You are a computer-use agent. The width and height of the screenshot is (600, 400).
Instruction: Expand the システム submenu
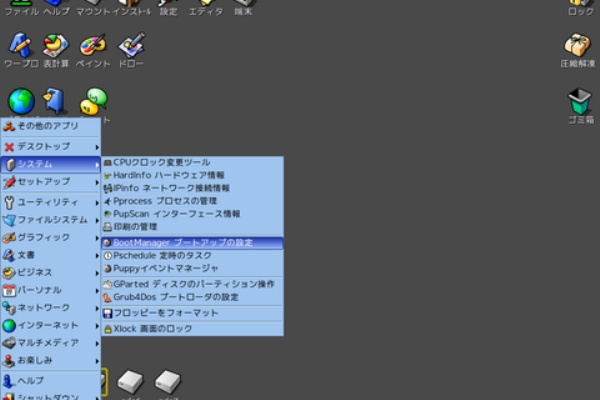[x=51, y=164]
